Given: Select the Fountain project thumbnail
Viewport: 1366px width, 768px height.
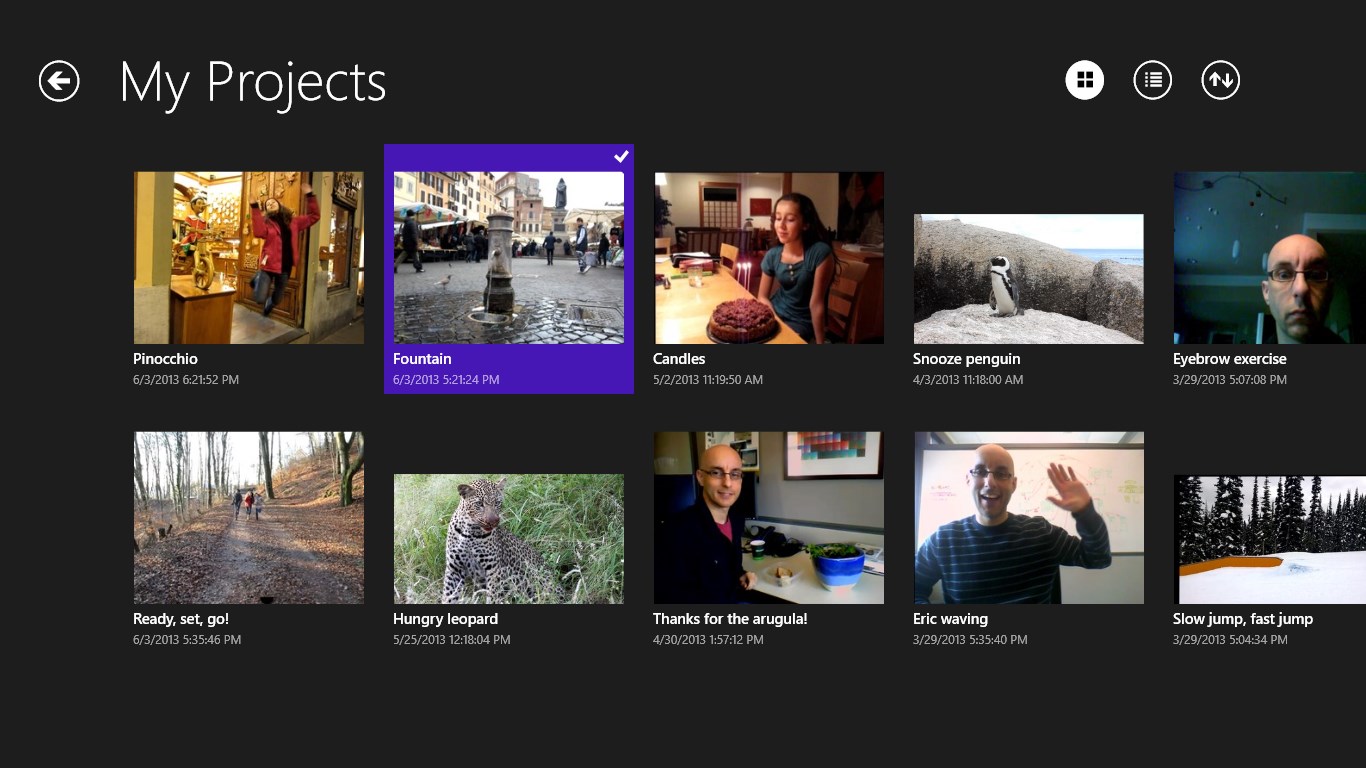Looking at the screenshot, I should tap(509, 258).
